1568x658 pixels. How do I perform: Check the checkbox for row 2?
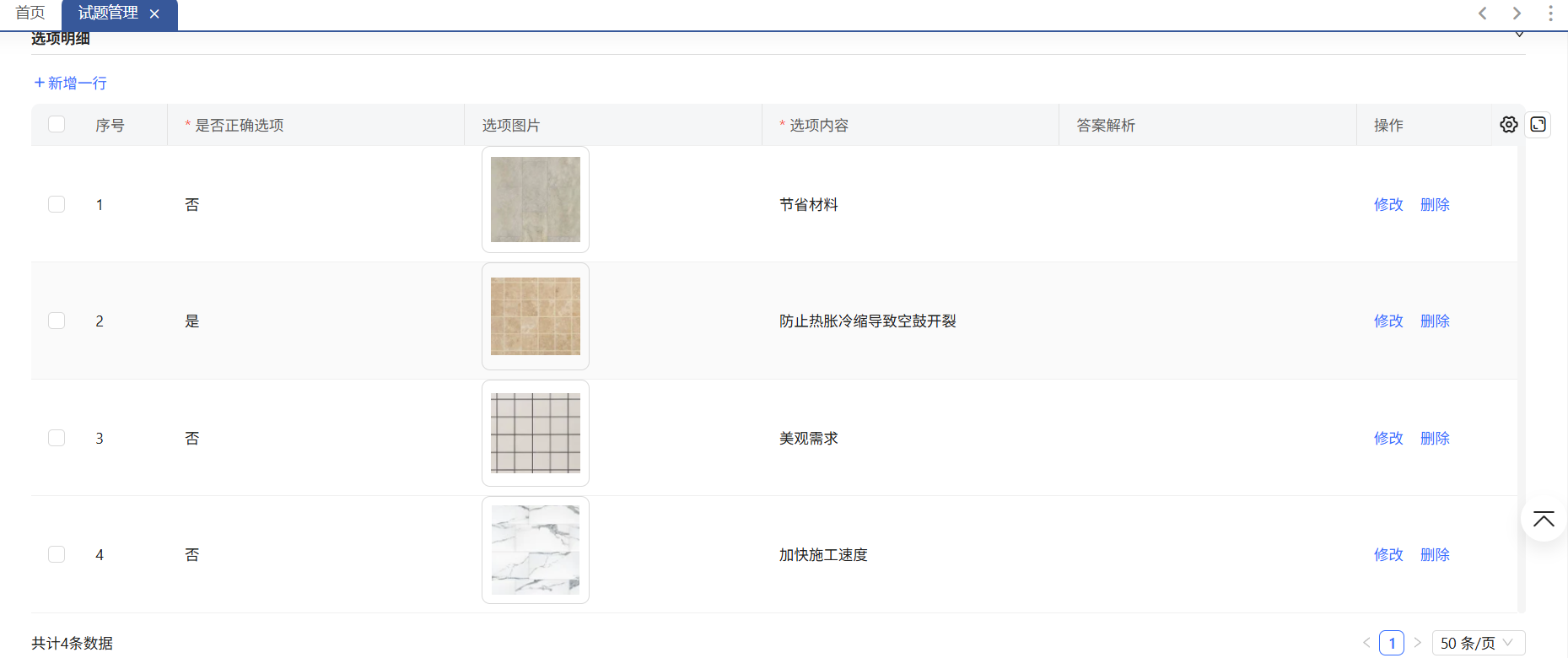pyautogui.click(x=57, y=321)
